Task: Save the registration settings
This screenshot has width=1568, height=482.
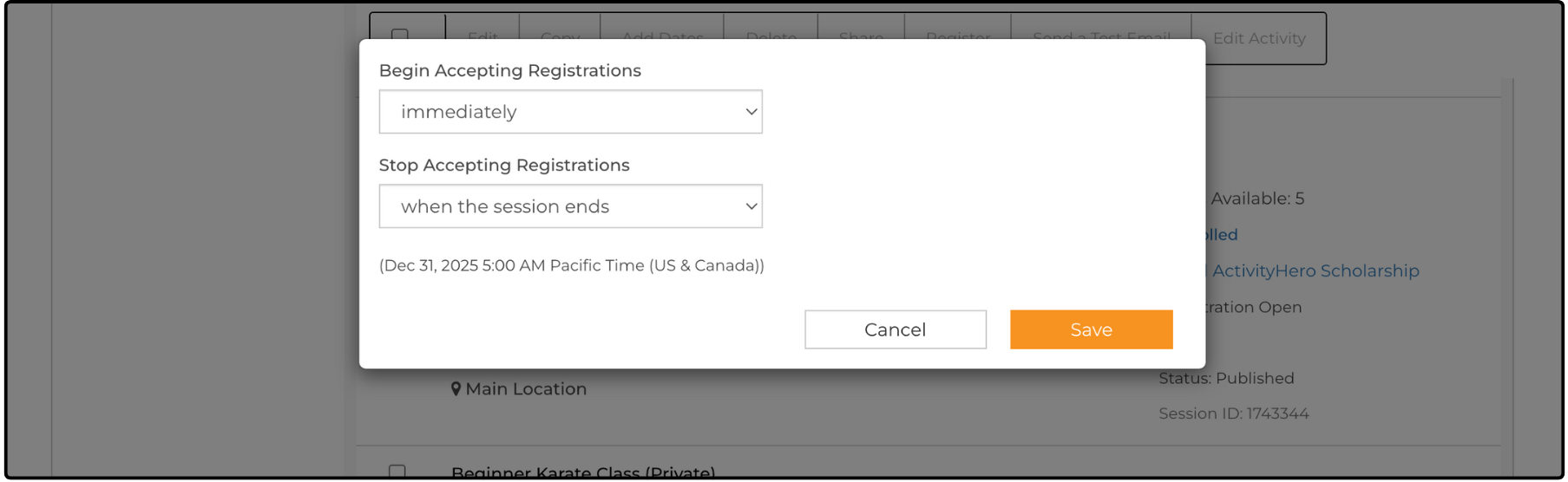Action: 1091,329
